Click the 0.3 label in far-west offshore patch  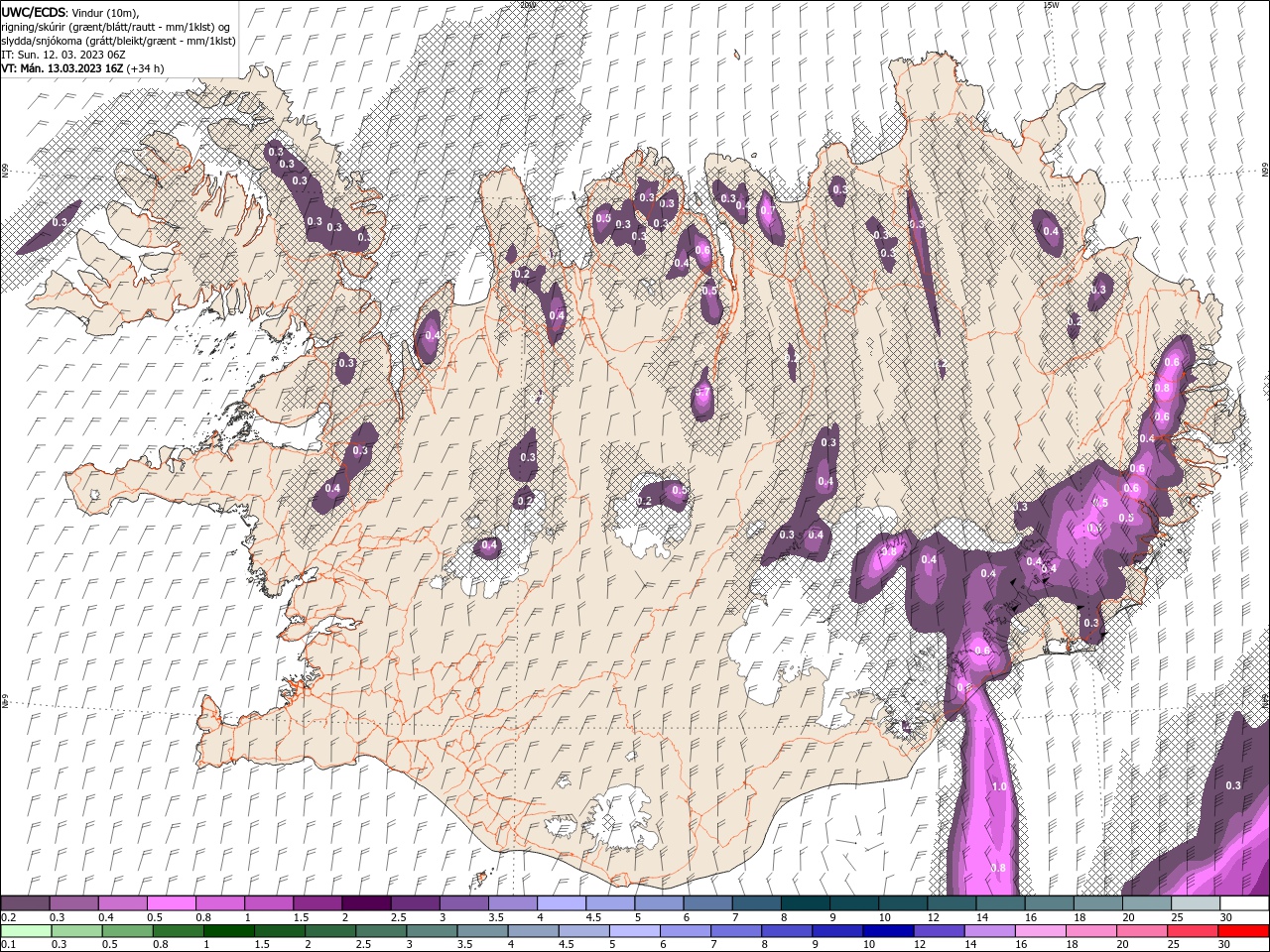click(60, 222)
